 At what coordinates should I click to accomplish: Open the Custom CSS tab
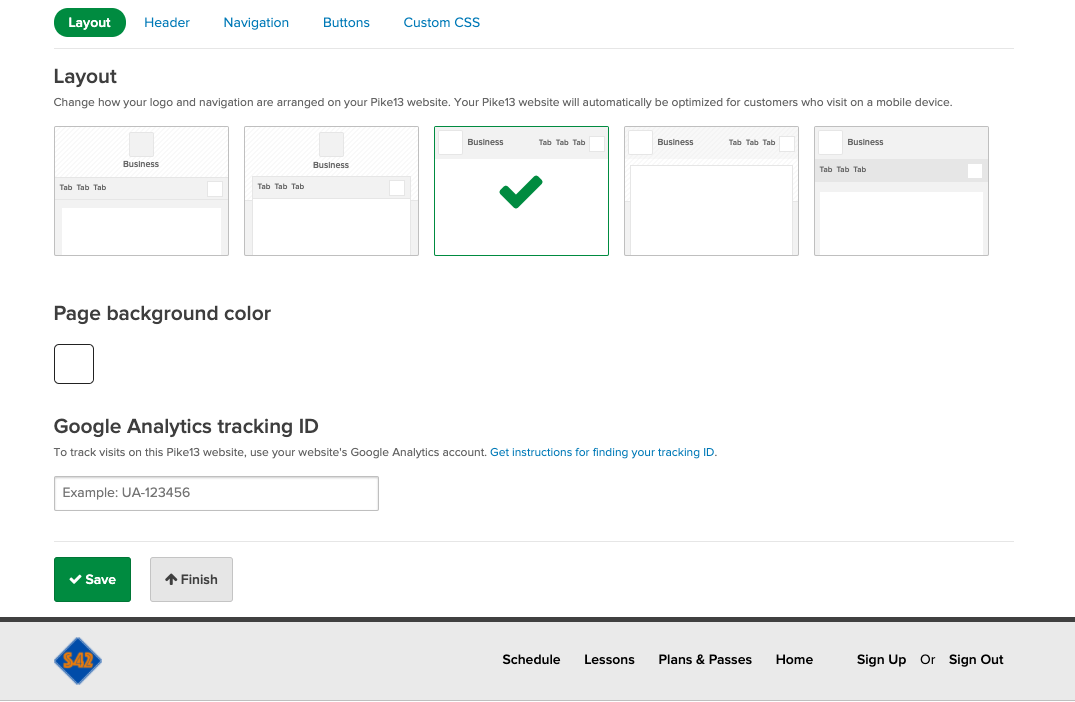pyautogui.click(x=441, y=22)
